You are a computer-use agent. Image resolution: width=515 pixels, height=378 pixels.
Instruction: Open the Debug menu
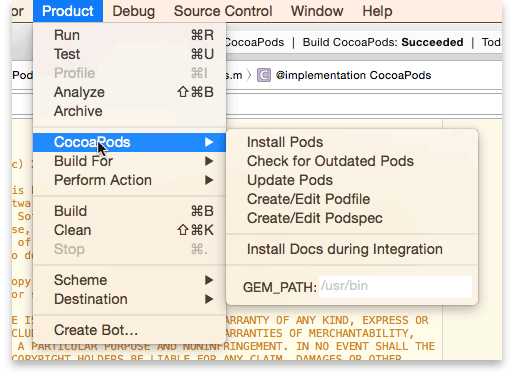pos(134,11)
